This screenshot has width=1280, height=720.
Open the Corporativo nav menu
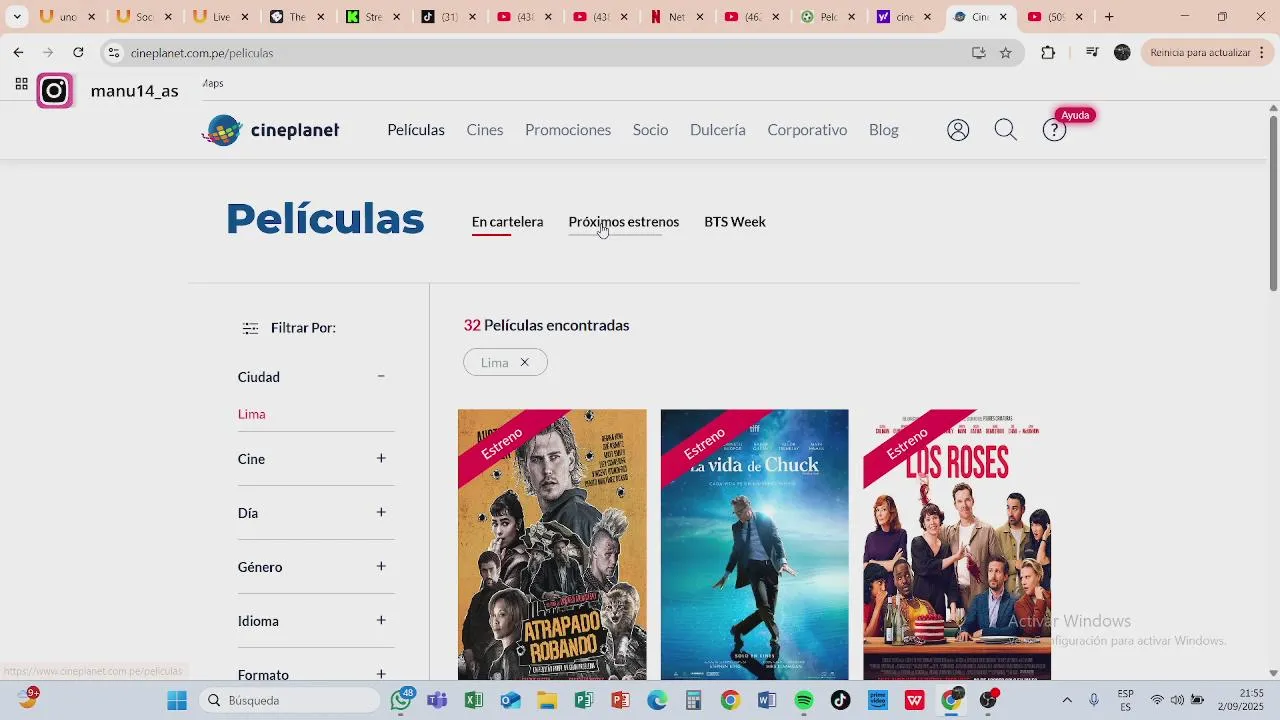(807, 130)
